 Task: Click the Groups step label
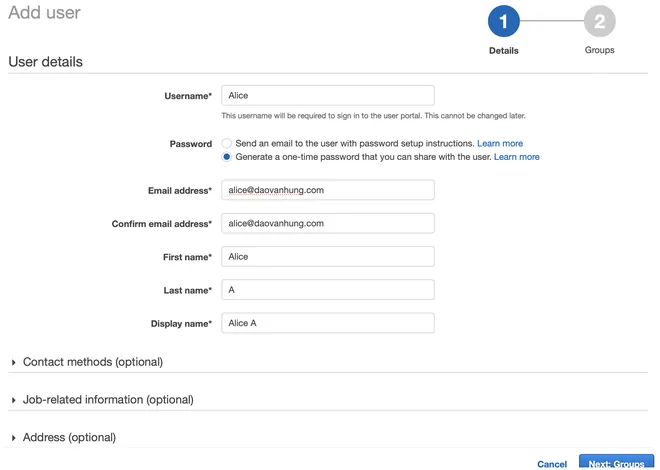[599, 50]
